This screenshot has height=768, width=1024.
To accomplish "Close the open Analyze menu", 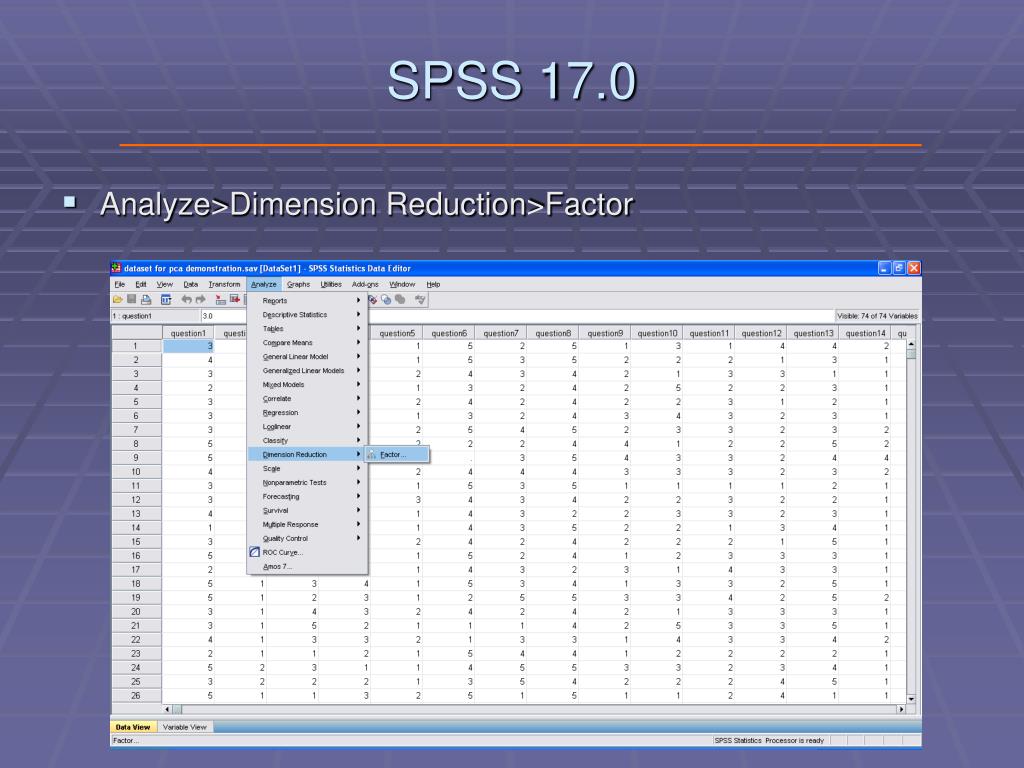I will click(x=264, y=284).
